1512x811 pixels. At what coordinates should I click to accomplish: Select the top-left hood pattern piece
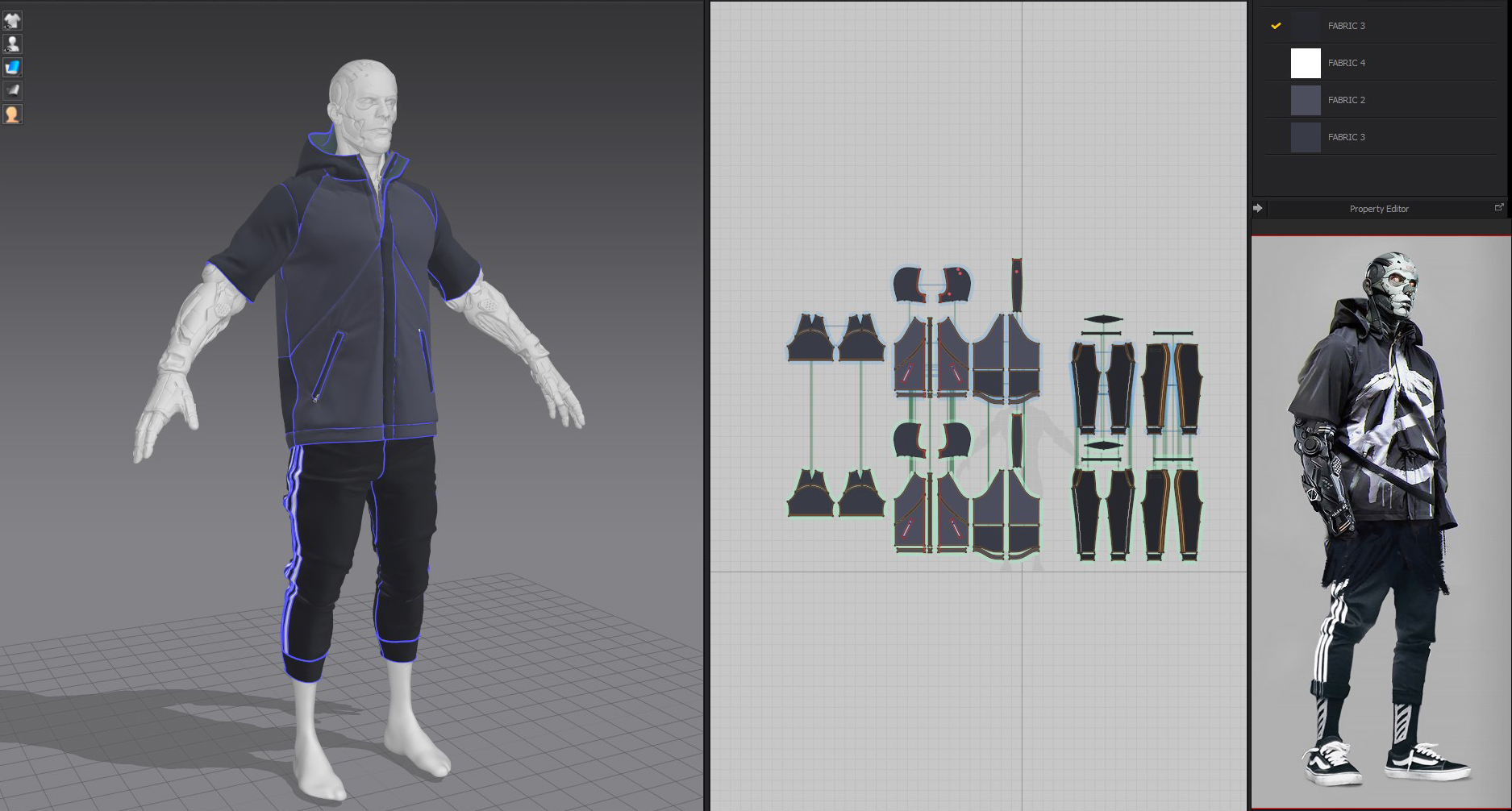coord(909,285)
